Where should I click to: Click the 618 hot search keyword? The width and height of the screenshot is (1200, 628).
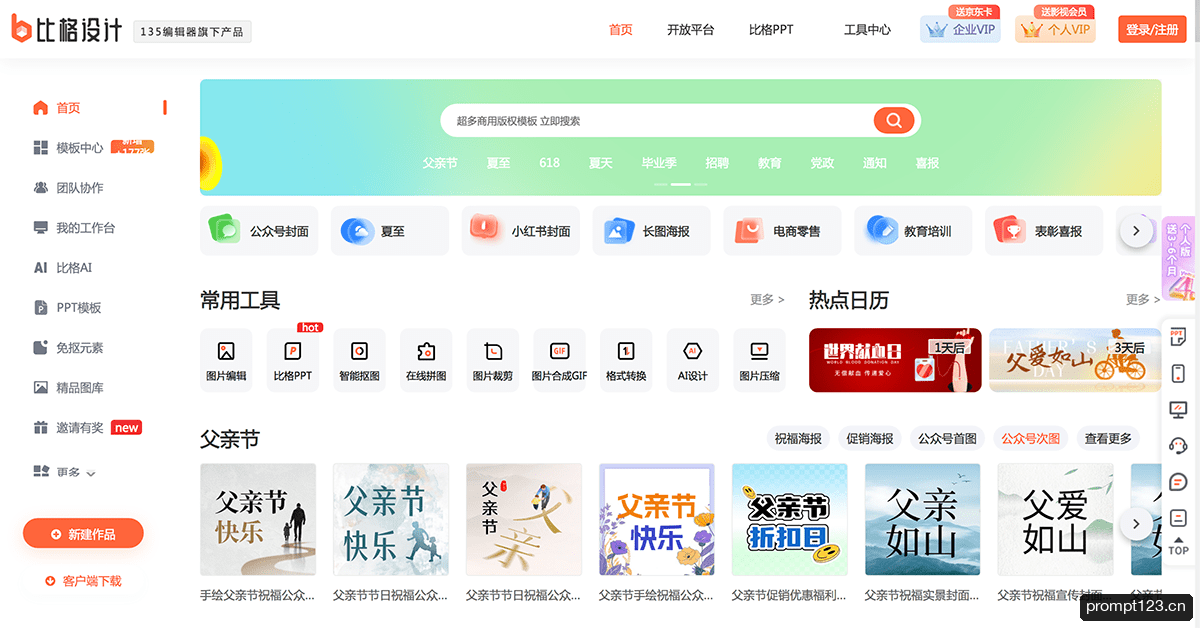coord(549,163)
